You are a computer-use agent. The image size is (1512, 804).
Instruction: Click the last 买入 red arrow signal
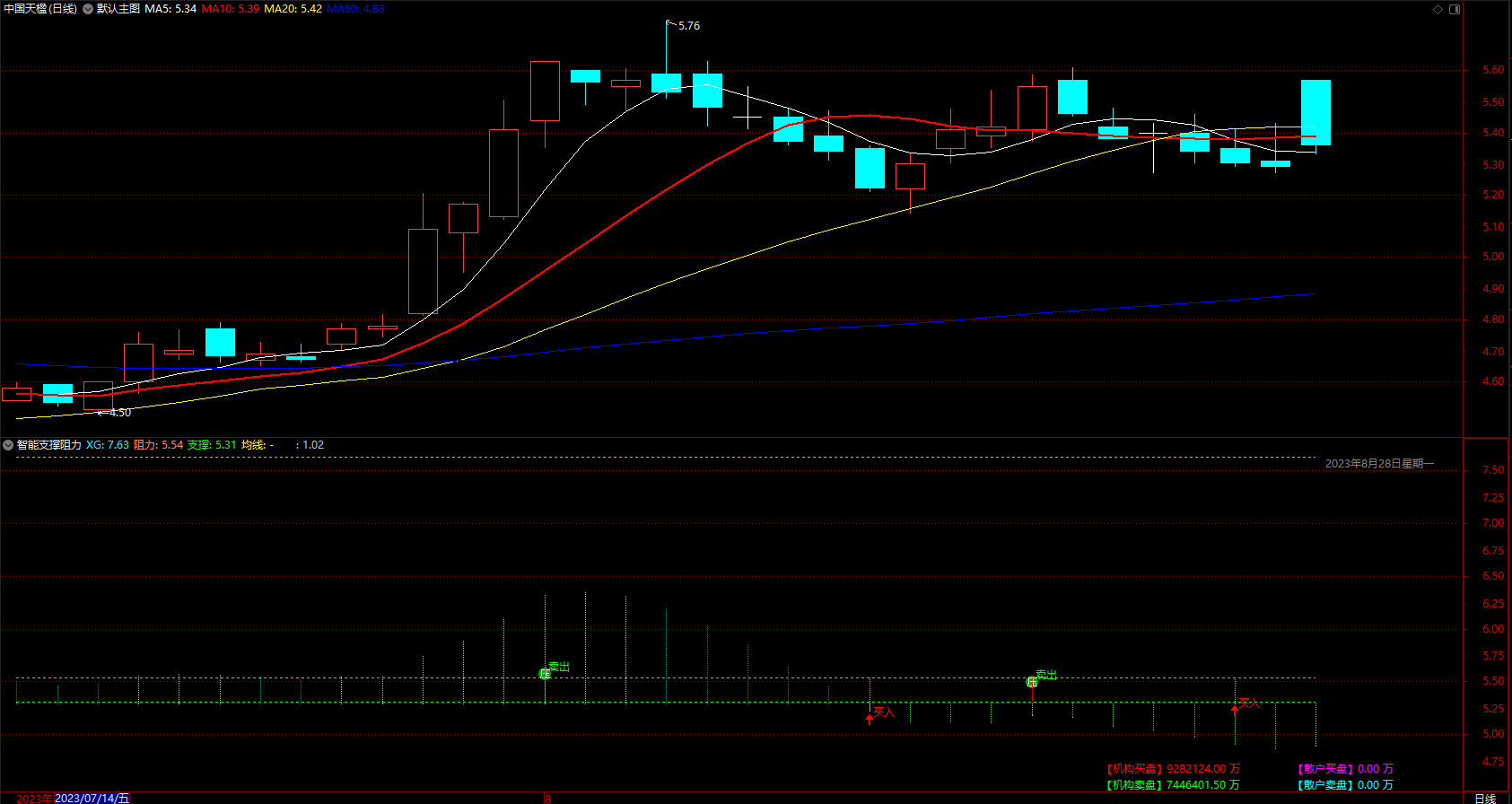(x=1235, y=709)
